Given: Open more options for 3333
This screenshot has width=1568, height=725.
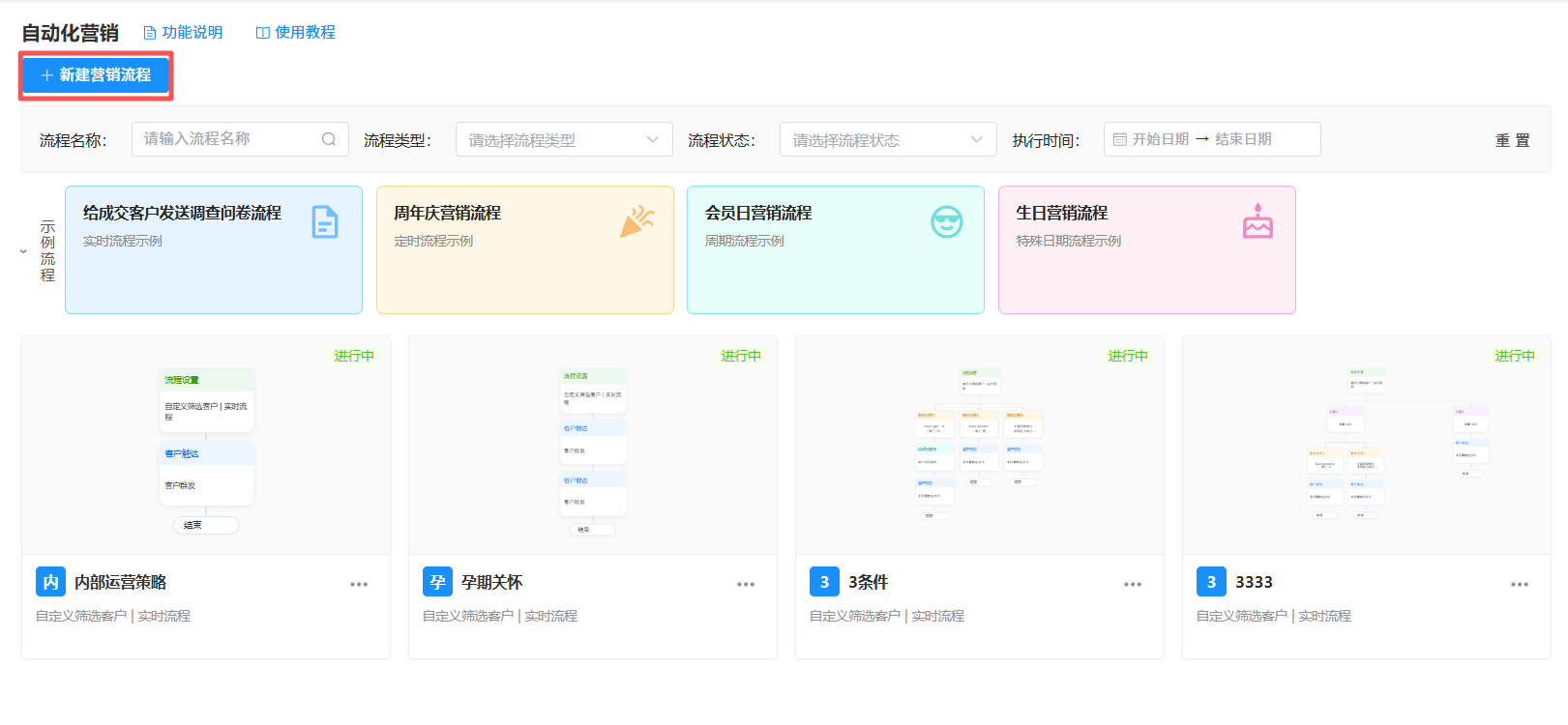Looking at the screenshot, I should click(1520, 584).
